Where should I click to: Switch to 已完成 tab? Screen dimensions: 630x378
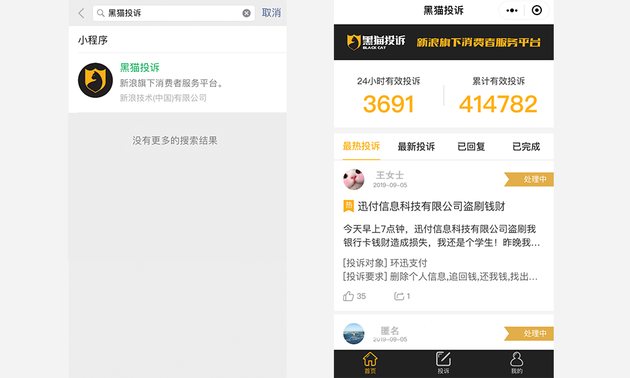(x=526, y=147)
